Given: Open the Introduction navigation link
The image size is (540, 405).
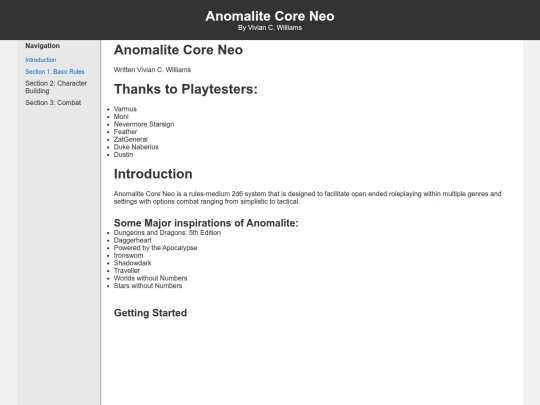Looking at the screenshot, I should [x=41, y=60].
